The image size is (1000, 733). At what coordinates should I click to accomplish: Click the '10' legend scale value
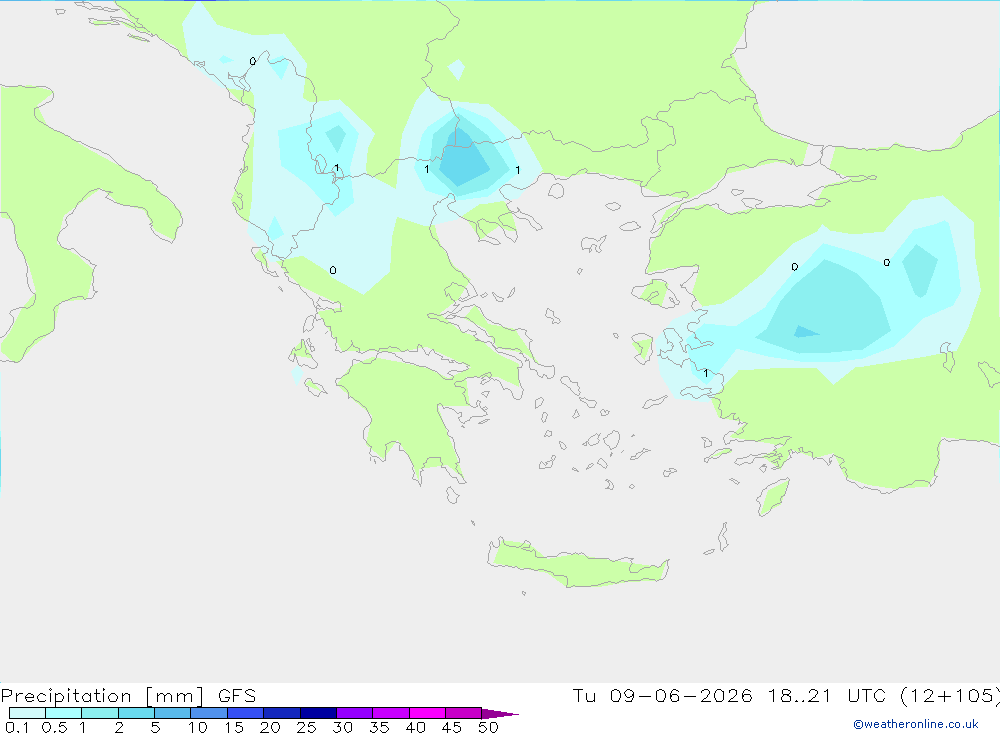198,727
